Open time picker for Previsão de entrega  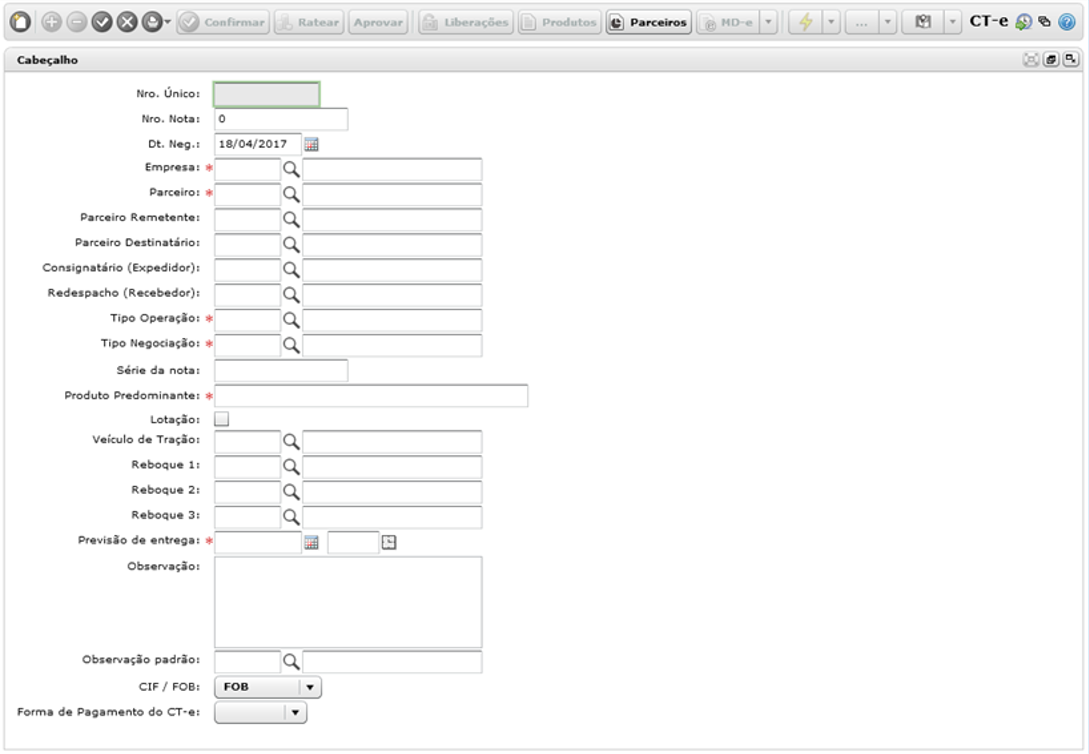pyautogui.click(x=389, y=542)
